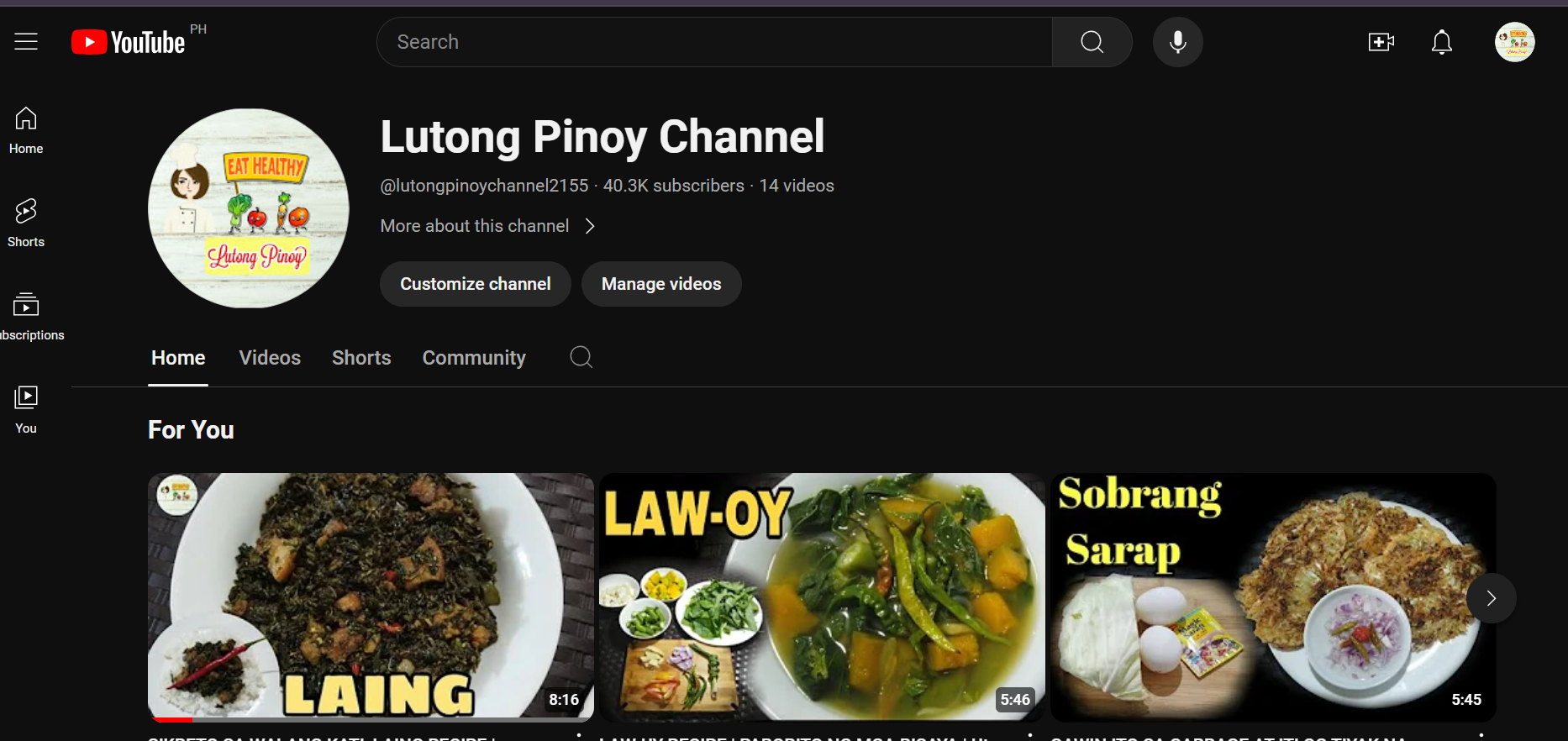1568x741 pixels.
Task: Click the Lutong Pinoy channel profile picture
Action: click(x=249, y=208)
